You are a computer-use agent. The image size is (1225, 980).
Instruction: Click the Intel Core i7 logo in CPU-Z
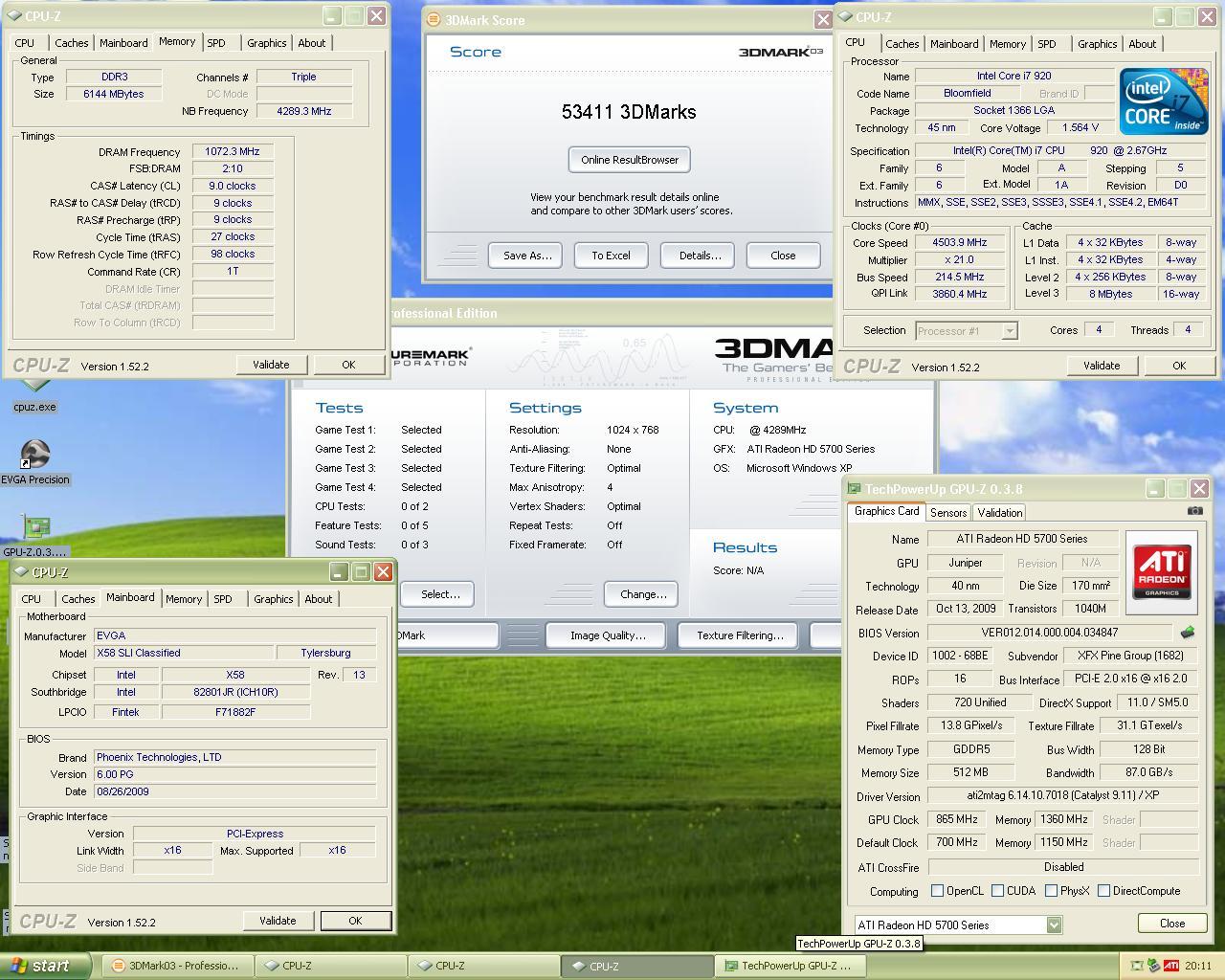point(1163,100)
